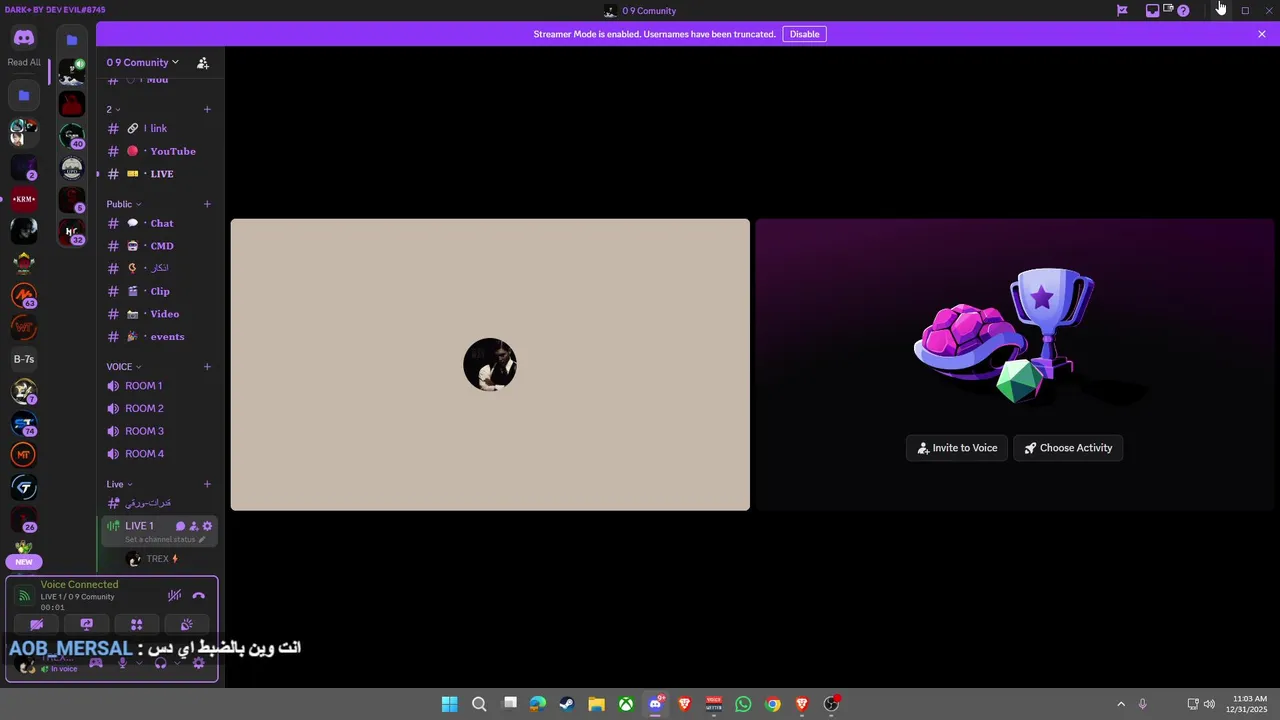1280x720 pixels.
Task: Open activities launcher in voice panel
Action: pos(137,624)
